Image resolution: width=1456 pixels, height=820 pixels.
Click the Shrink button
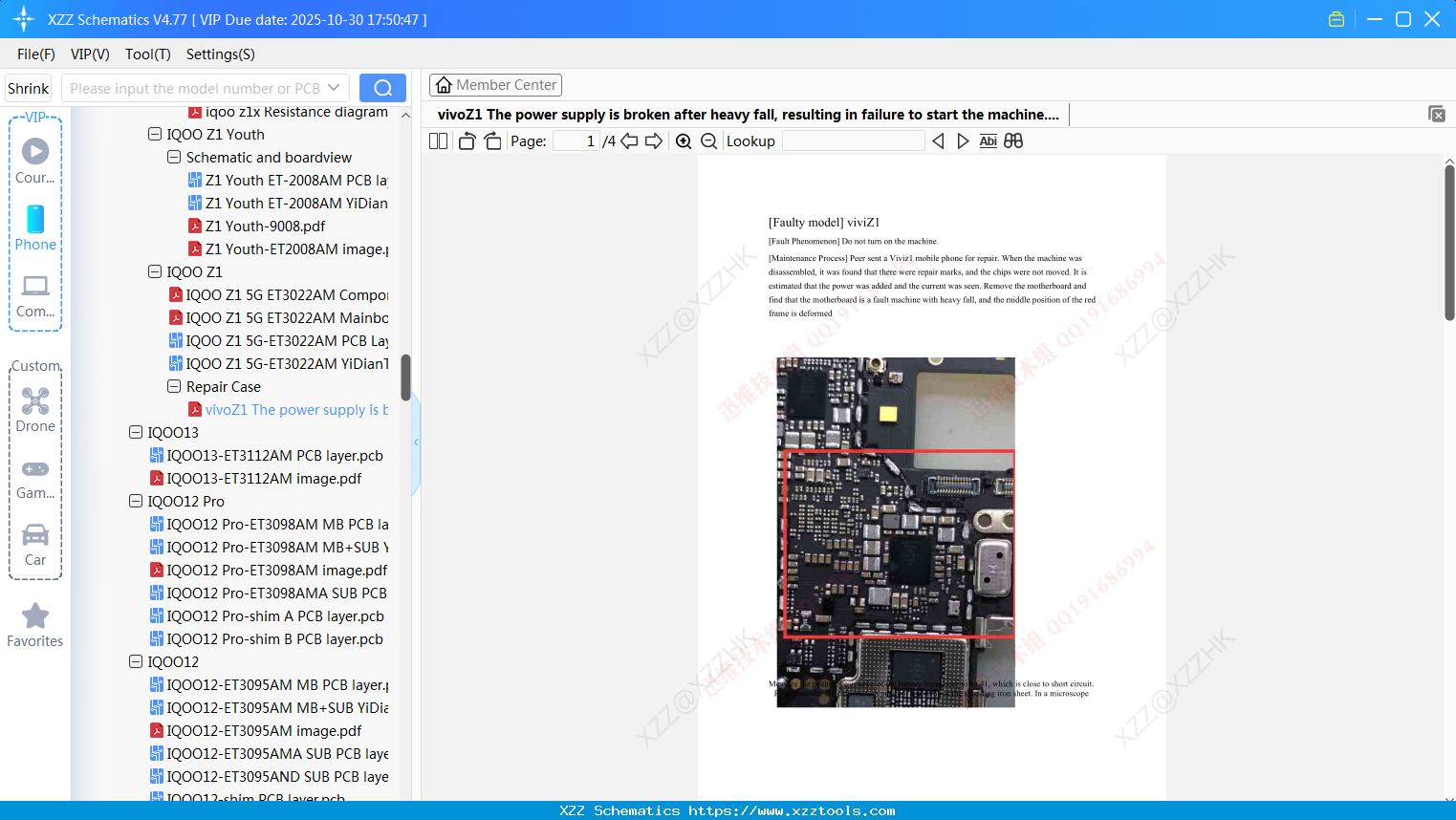point(27,87)
